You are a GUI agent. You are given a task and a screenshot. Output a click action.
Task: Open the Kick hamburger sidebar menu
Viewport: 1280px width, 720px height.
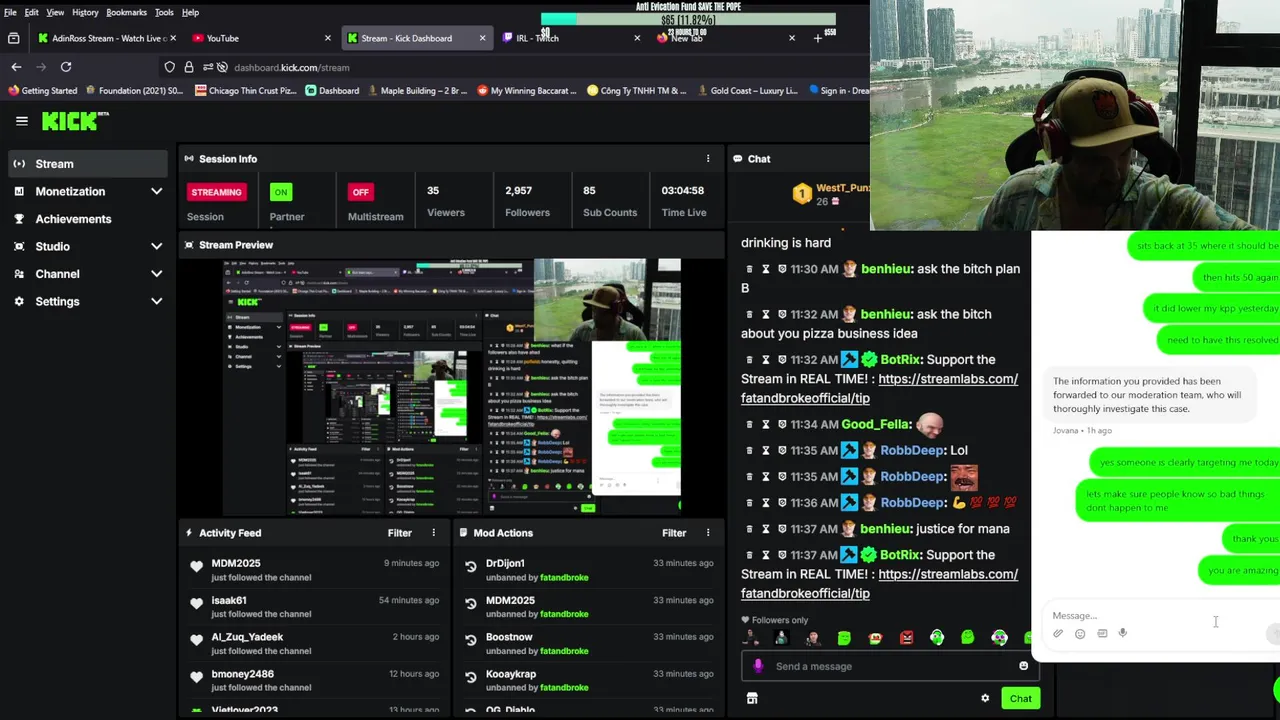click(x=21, y=121)
